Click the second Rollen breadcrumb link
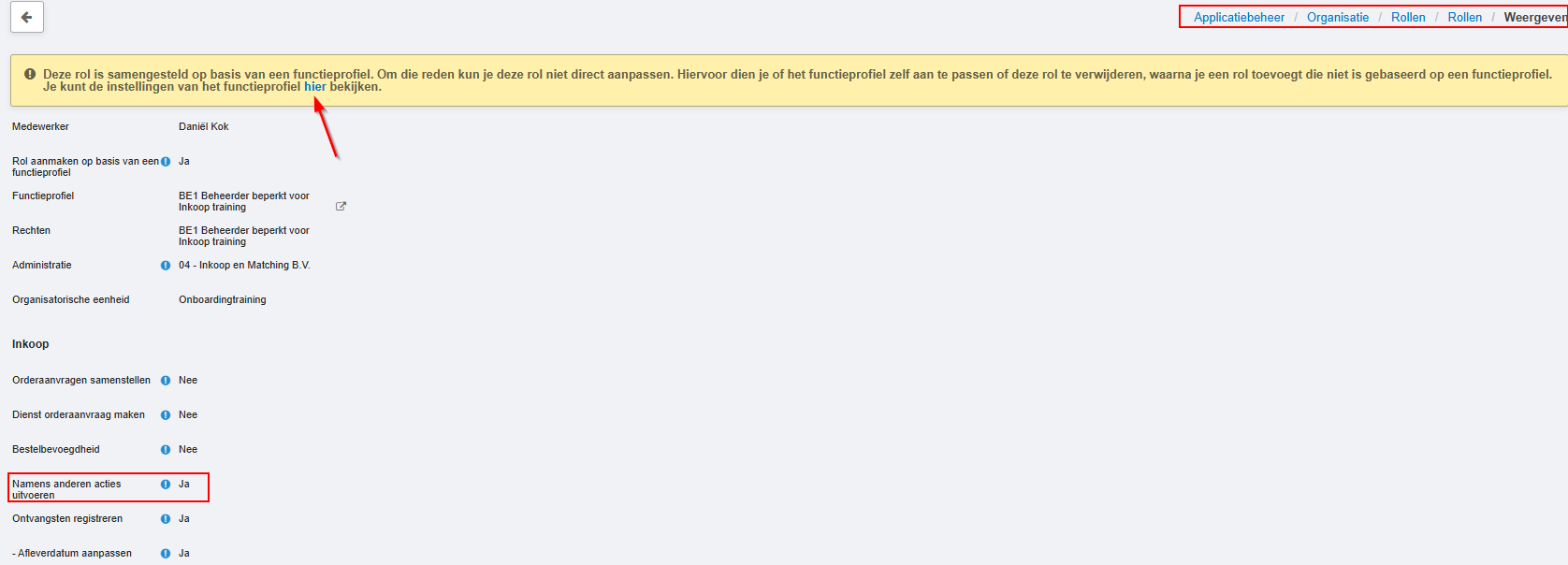Screen dimensions: 1568x565 (1465, 18)
